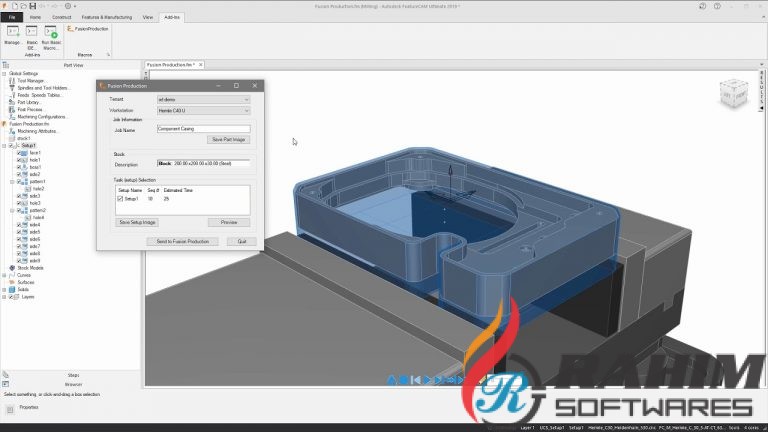Image resolution: width=768 pixels, height=432 pixels.
Task: Toggle the hole1 feature checkbox
Action: (19, 160)
